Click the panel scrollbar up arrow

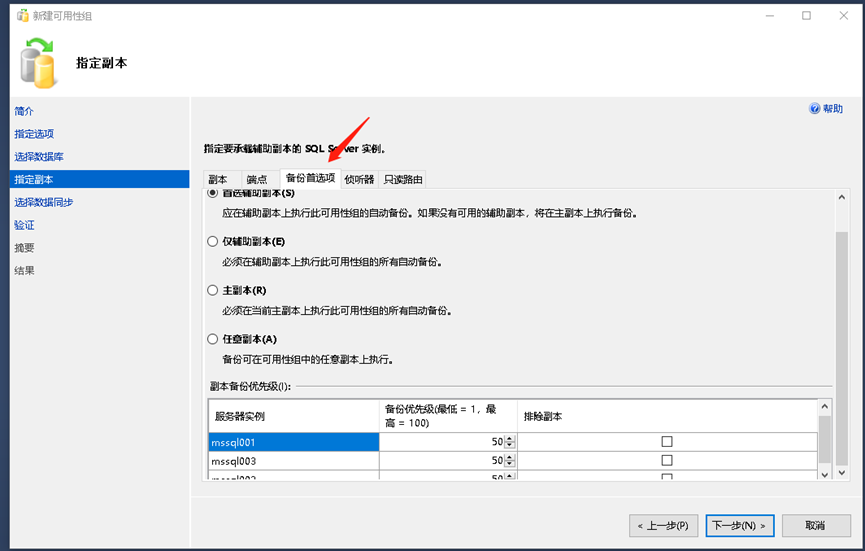841,197
